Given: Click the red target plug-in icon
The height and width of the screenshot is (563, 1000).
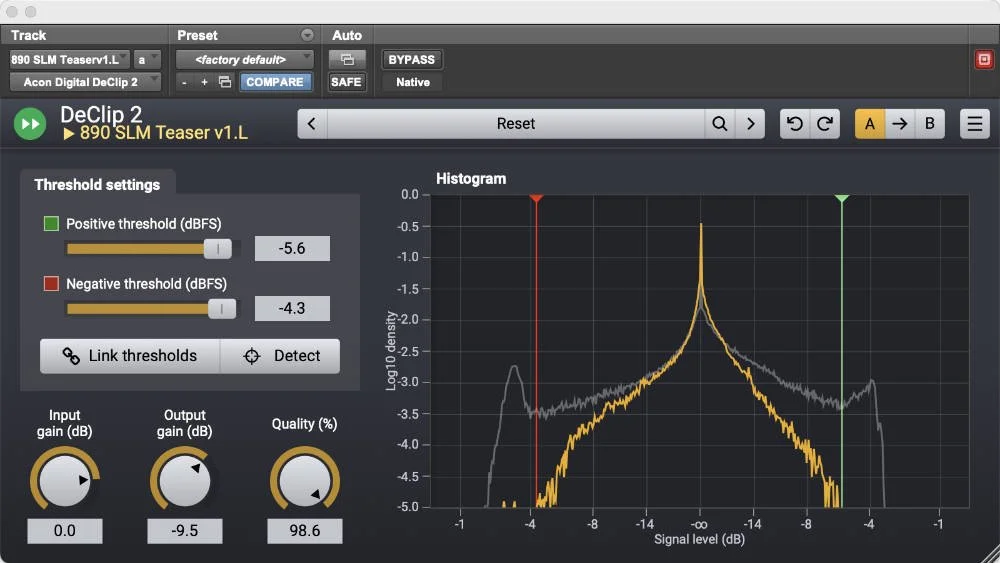Looking at the screenshot, I should tap(984, 59).
